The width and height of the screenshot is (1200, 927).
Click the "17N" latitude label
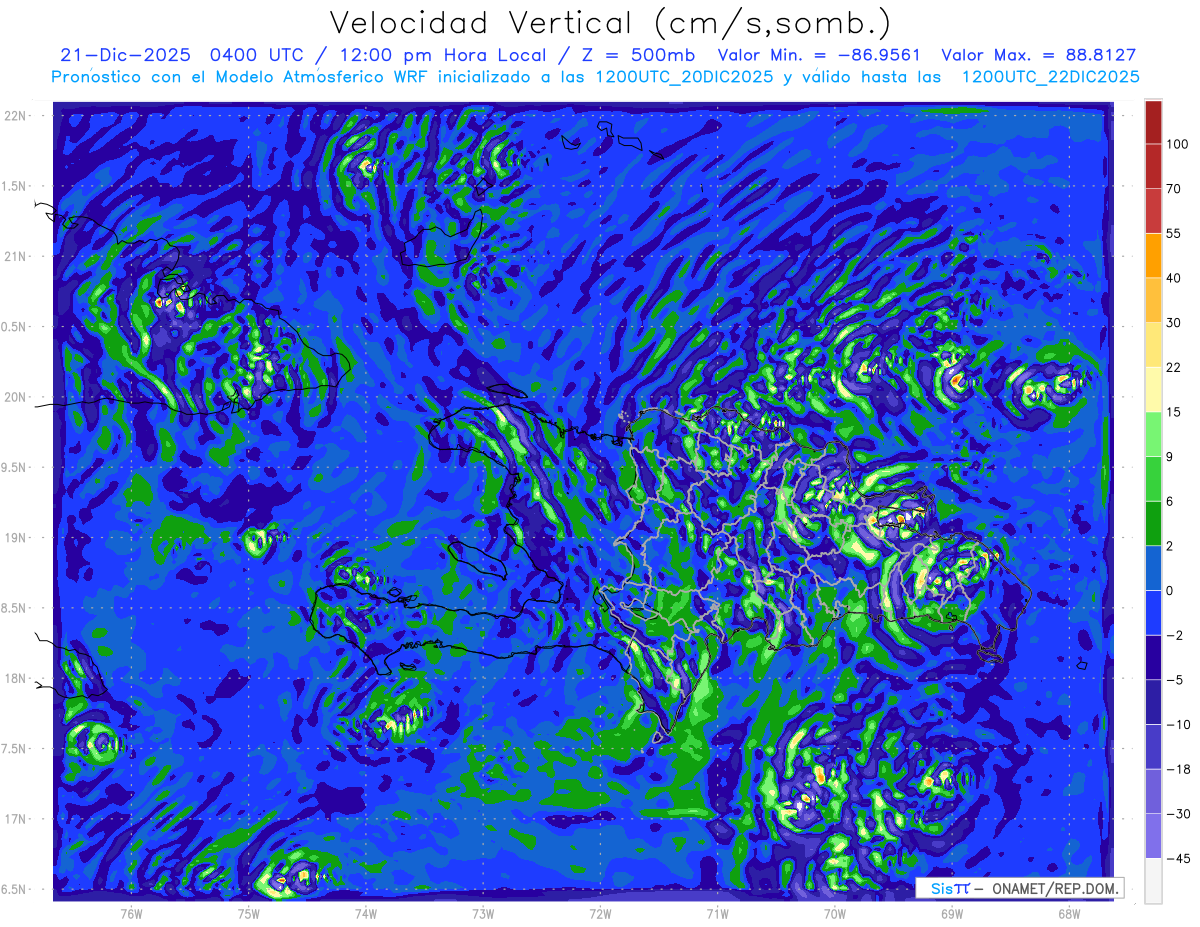tap(15, 819)
